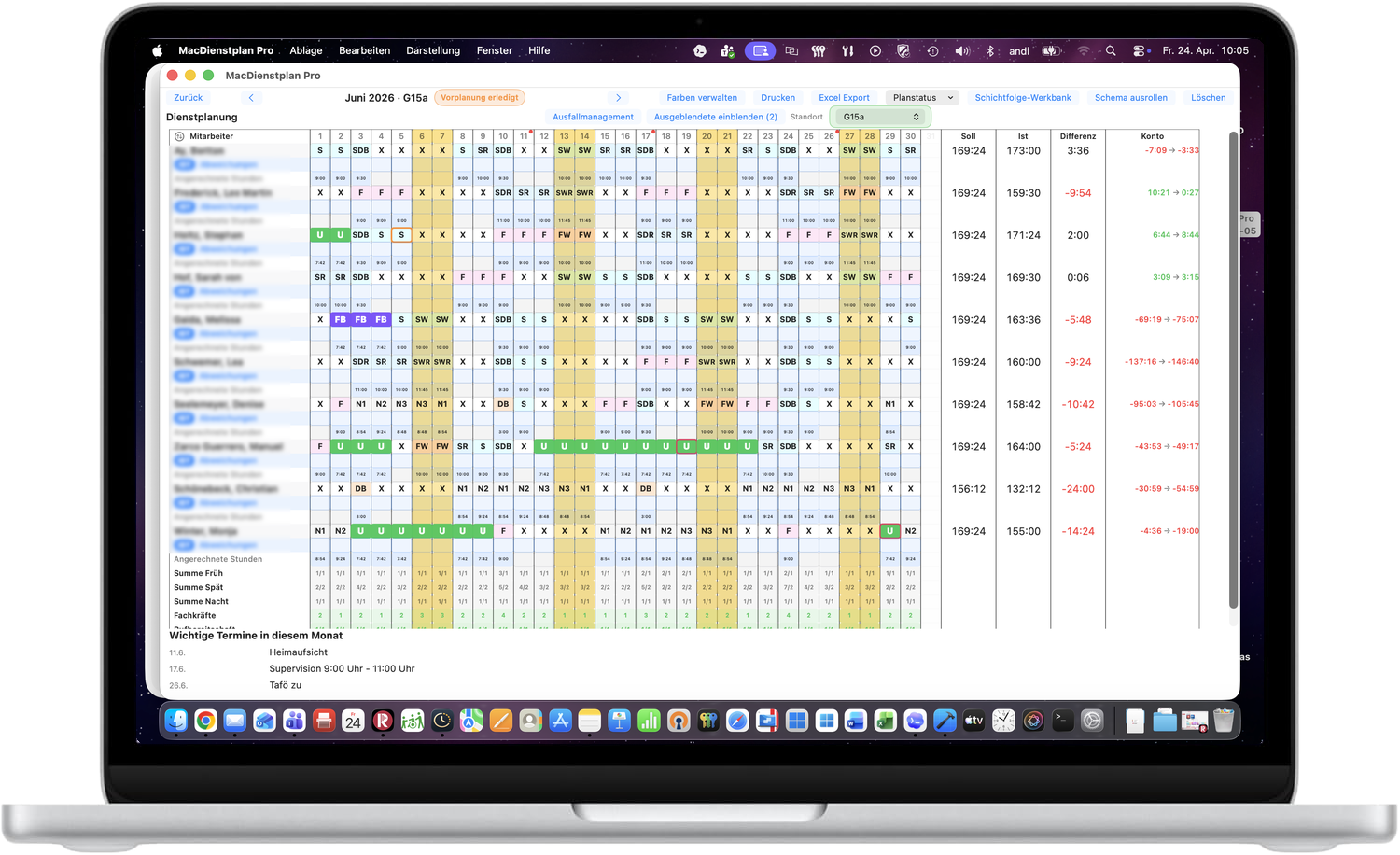Go back a month using the left chevron
The width and height of the screenshot is (1400, 855).
(x=250, y=97)
